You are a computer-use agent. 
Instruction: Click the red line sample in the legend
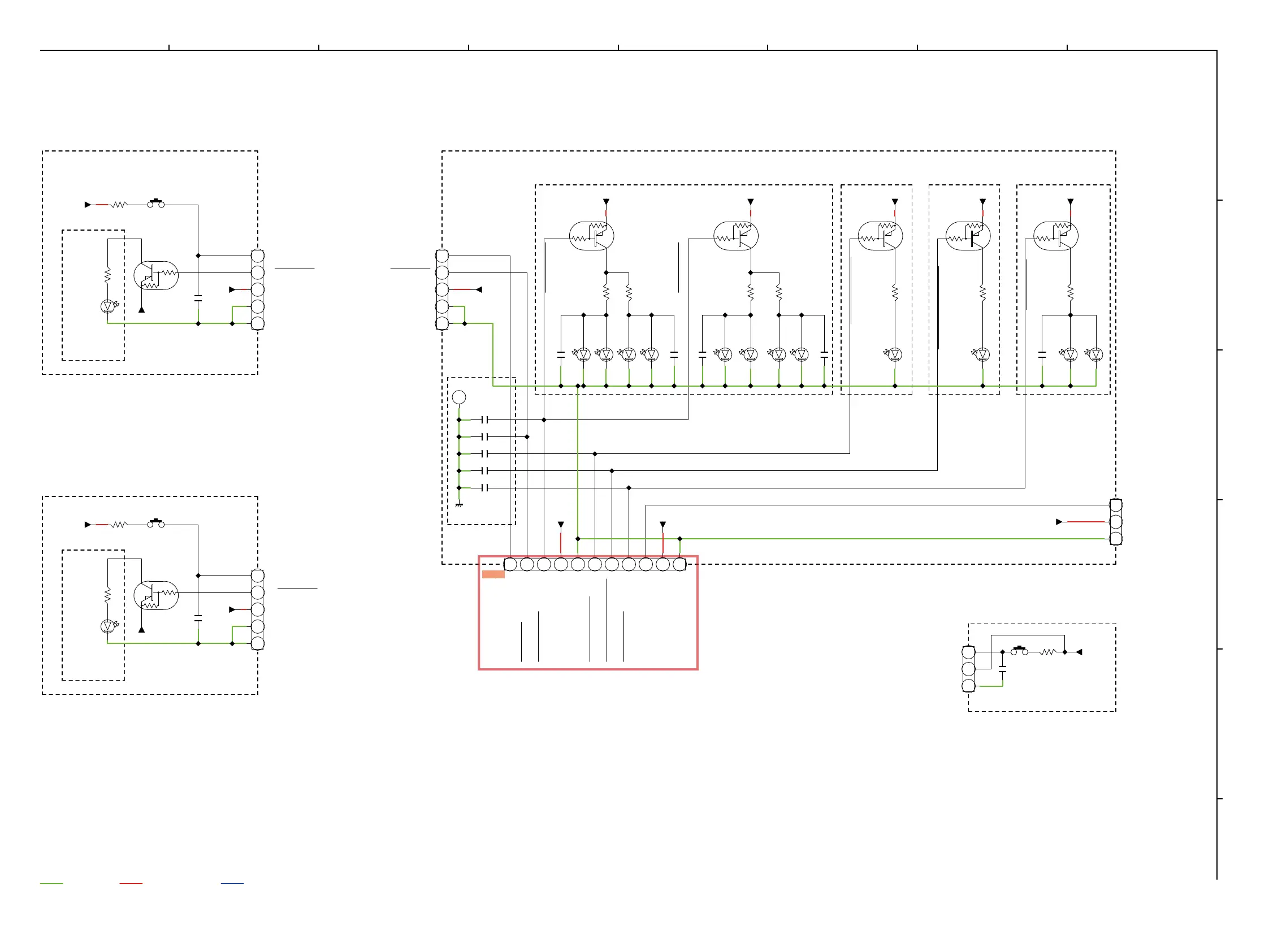(x=131, y=884)
